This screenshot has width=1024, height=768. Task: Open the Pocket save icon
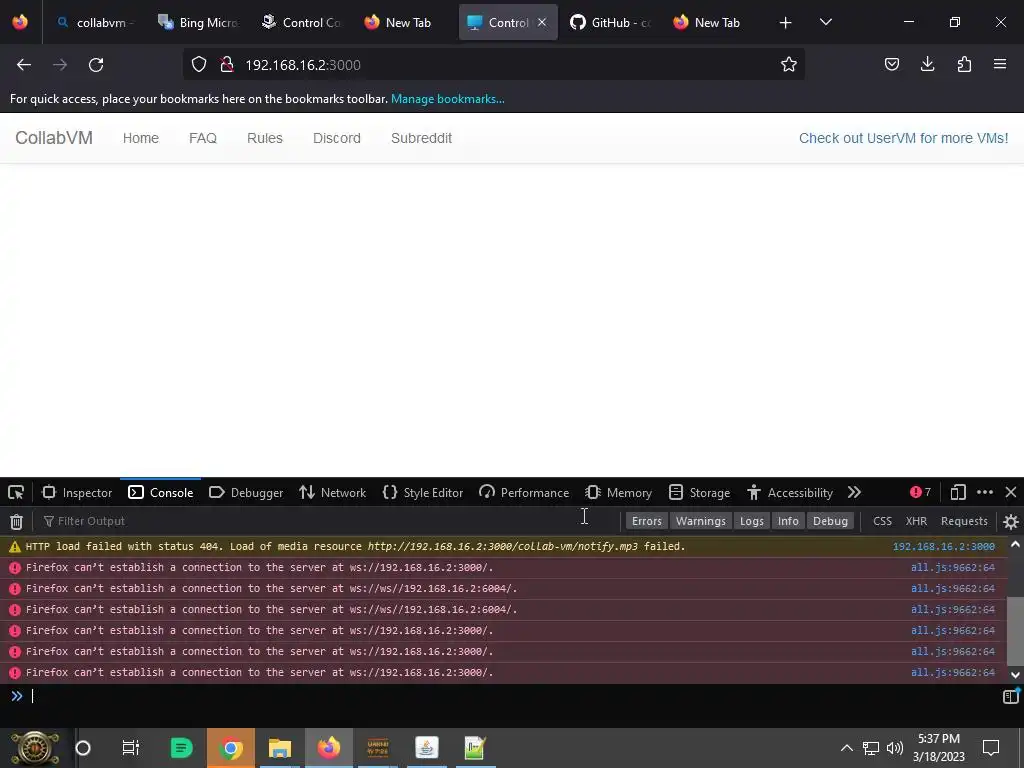tap(891, 64)
